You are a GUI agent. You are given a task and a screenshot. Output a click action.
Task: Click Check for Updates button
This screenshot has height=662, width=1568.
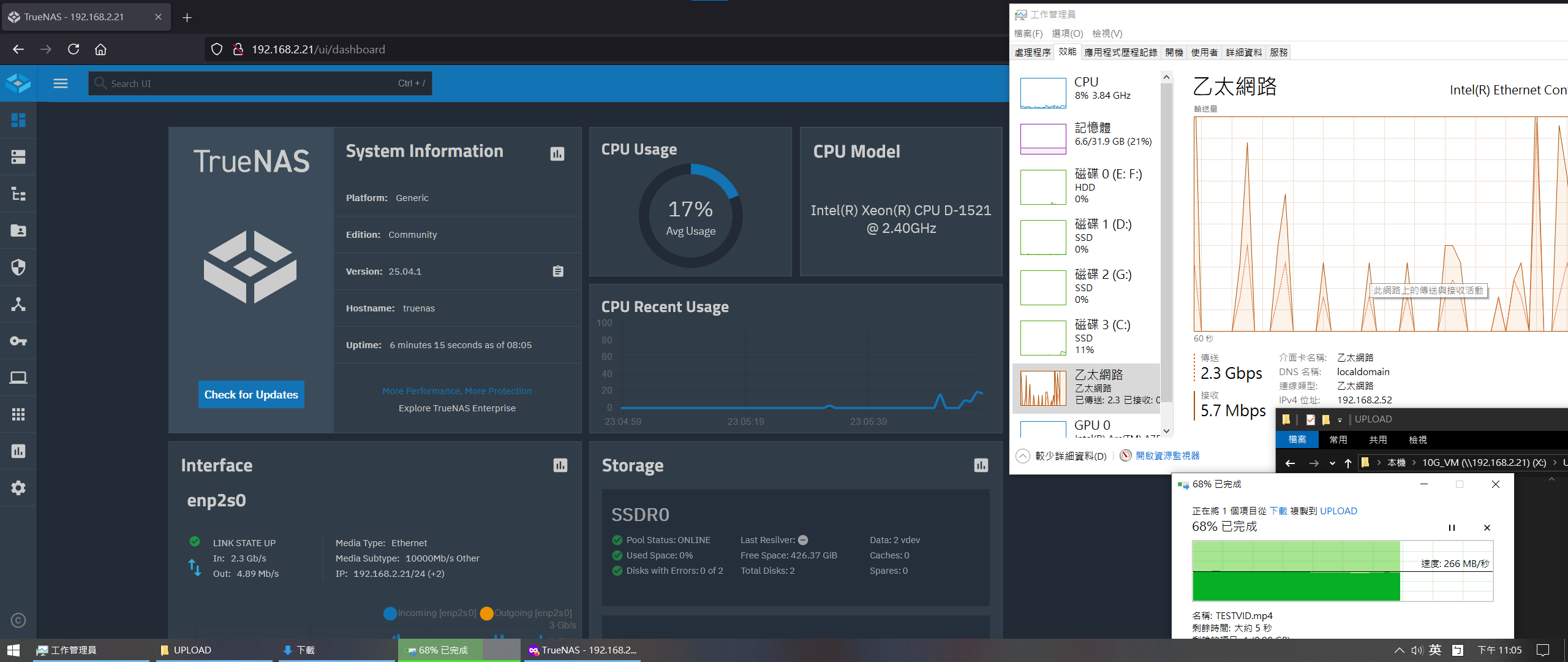pyautogui.click(x=251, y=395)
